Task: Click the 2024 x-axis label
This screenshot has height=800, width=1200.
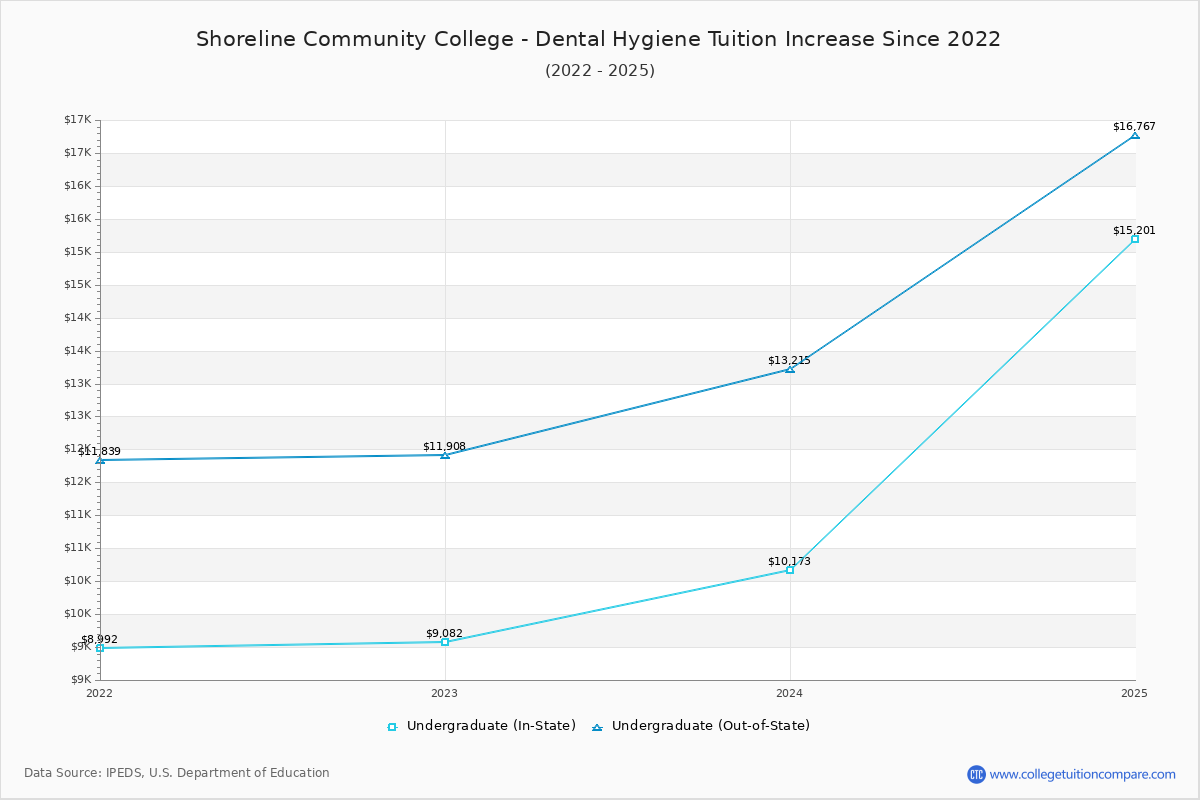Action: click(x=790, y=692)
